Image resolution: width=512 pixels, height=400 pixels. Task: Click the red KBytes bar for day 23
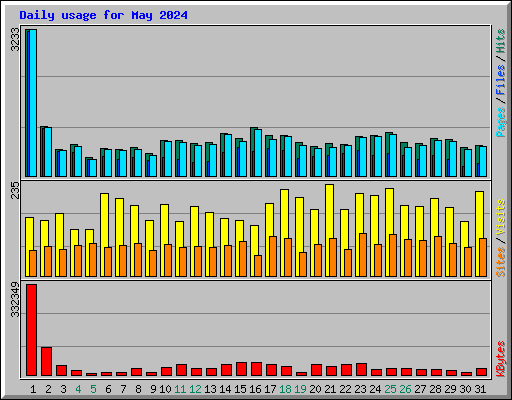click(x=362, y=369)
